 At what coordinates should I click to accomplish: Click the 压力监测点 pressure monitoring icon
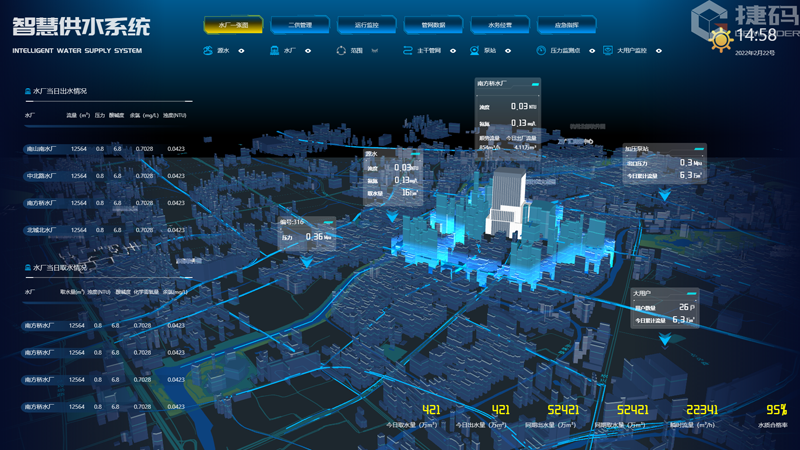point(541,51)
